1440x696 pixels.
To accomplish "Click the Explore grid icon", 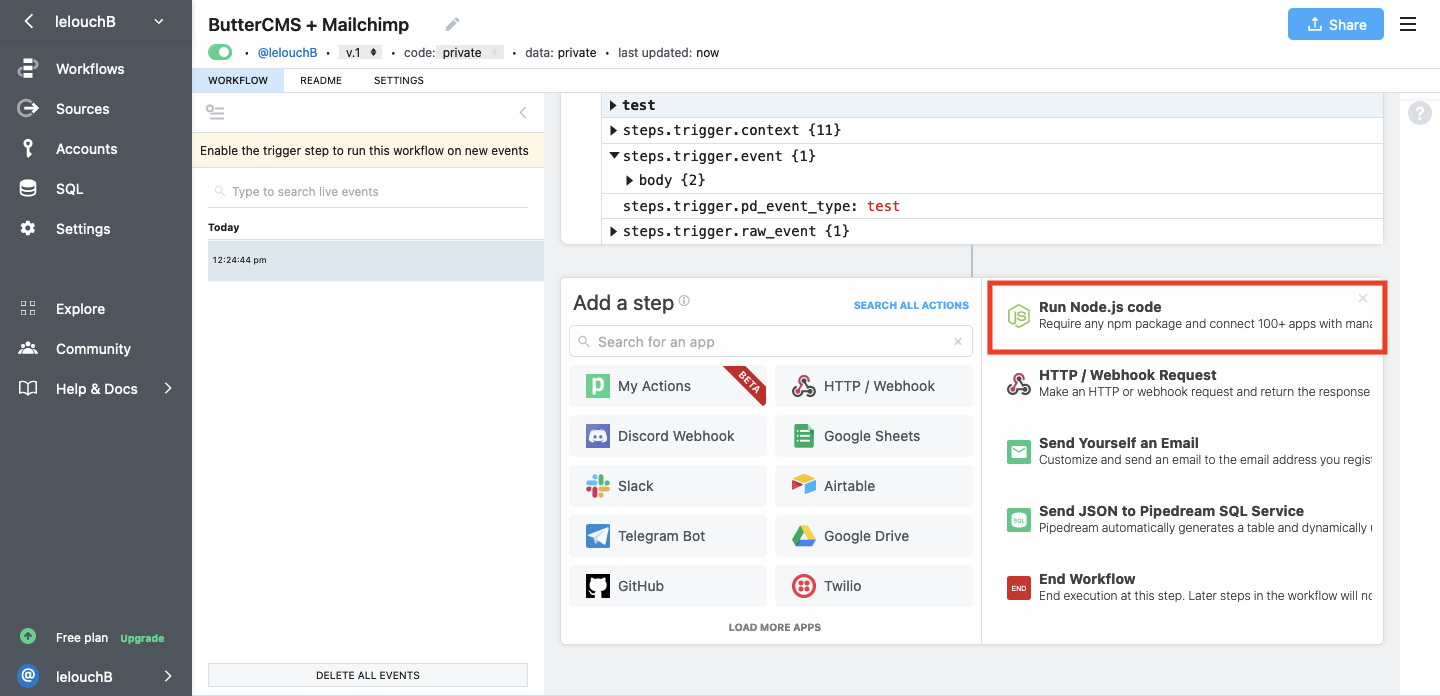I will click(28, 309).
